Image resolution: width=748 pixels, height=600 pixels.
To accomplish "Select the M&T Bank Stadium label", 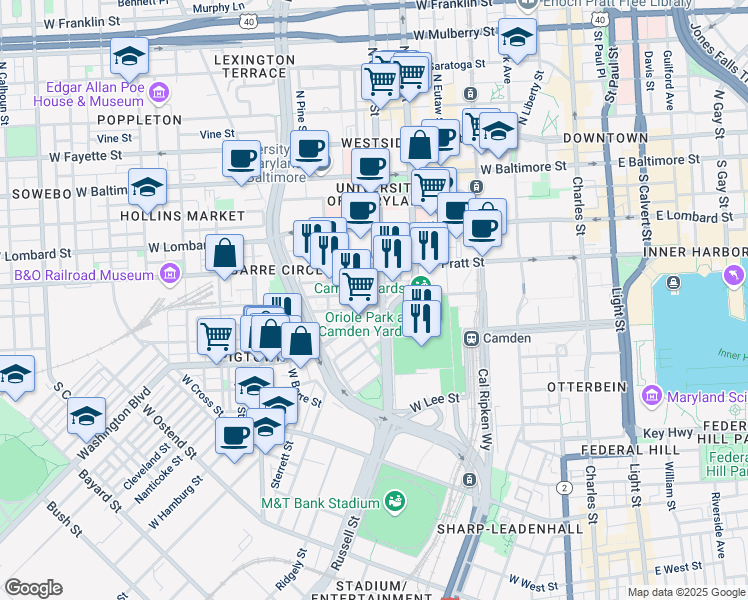I will 321,503.
